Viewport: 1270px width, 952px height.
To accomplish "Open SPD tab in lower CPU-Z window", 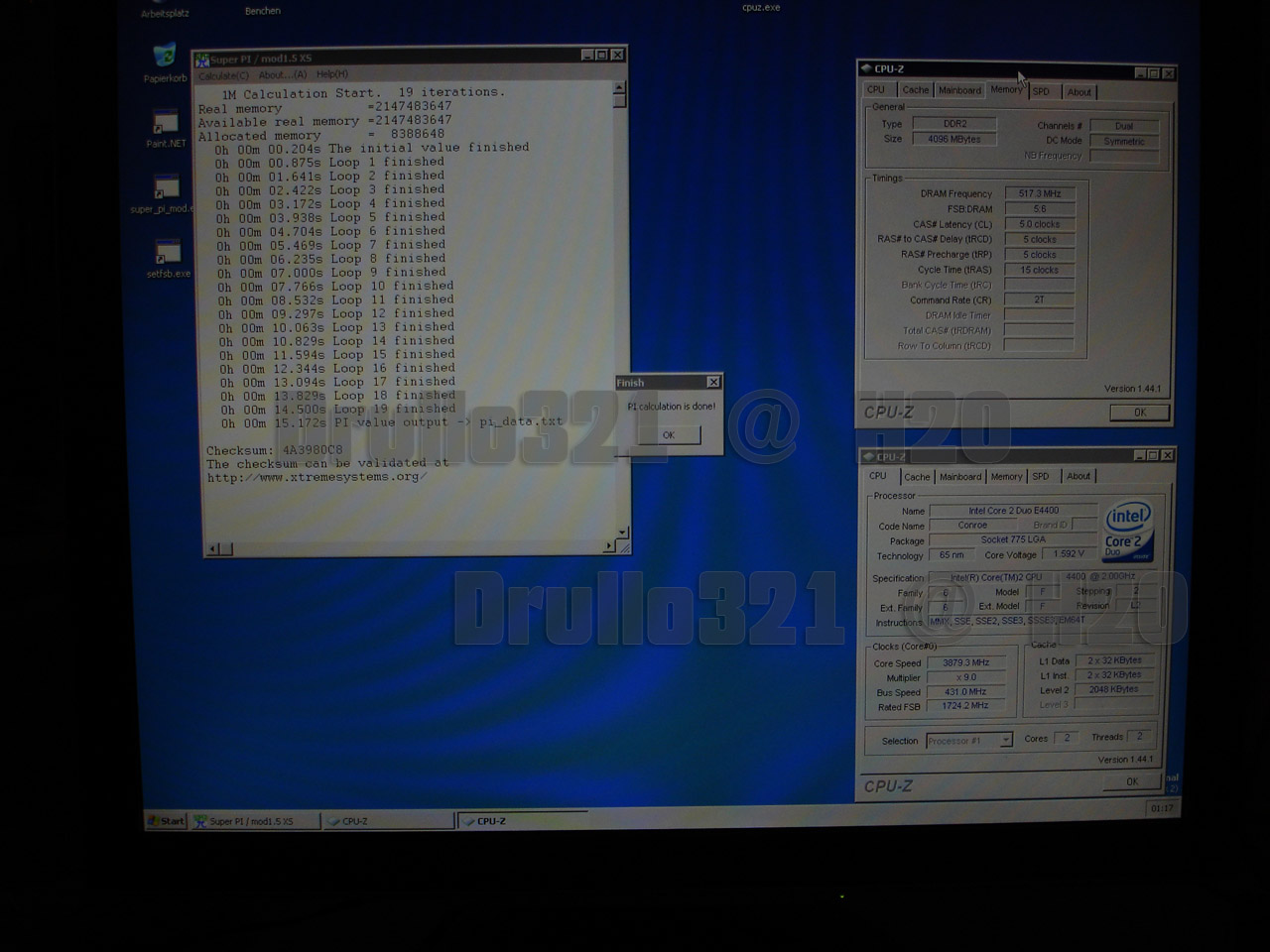I will click(1041, 477).
